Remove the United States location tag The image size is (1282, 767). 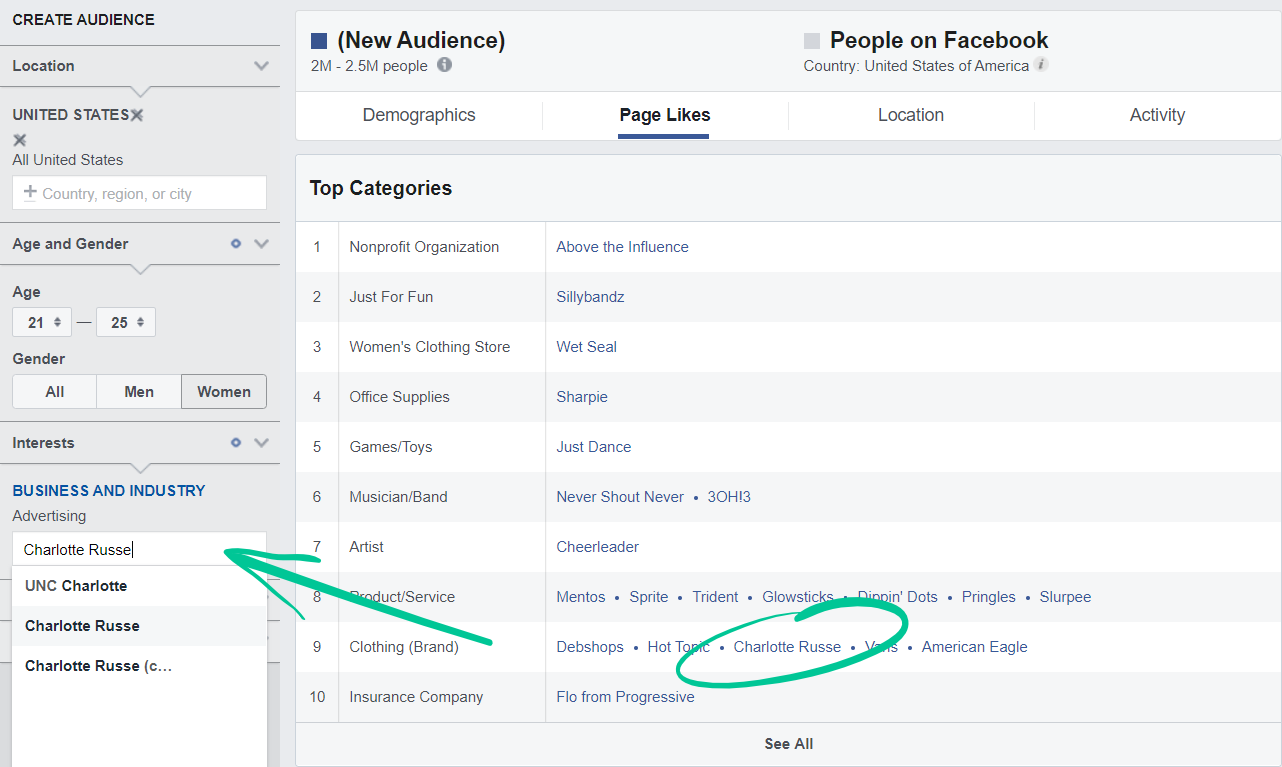[137, 115]
